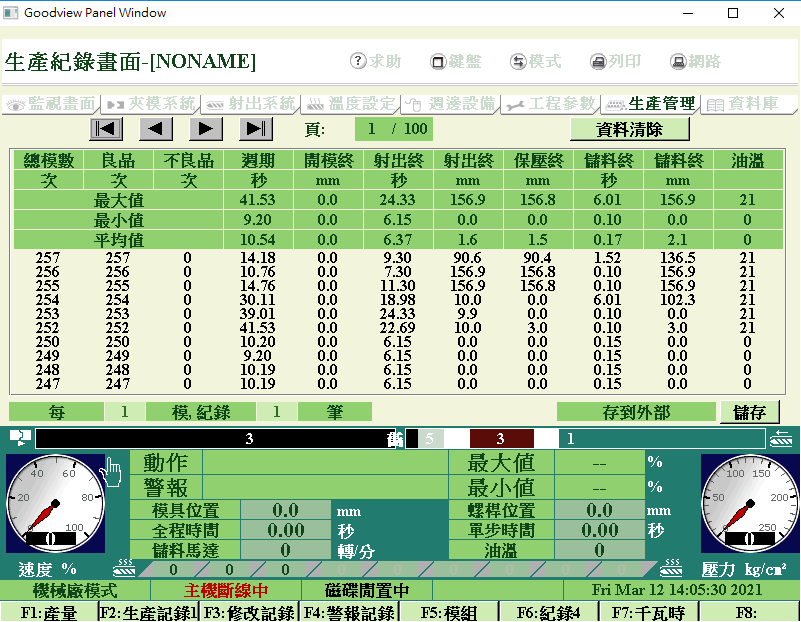The image size is (801, 622).
Task: Open F4:警報記錄
Action: [x=349, y=612]
